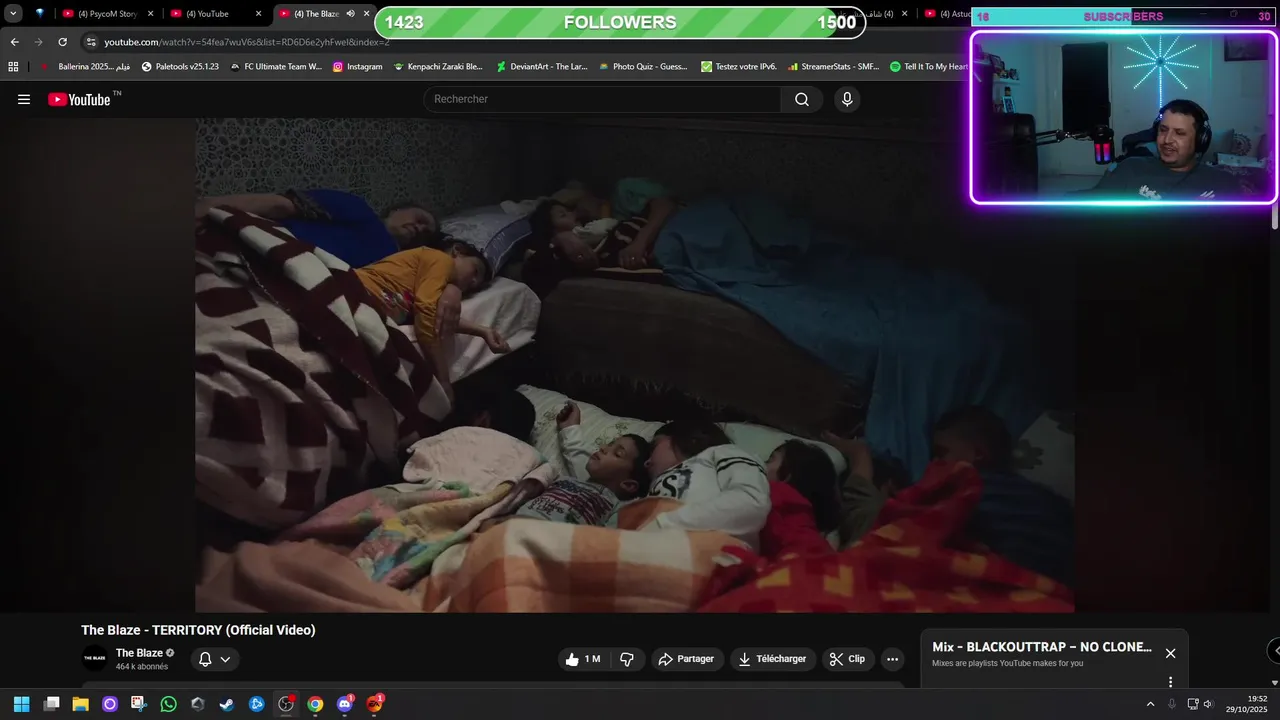
Task: Open Snipping Tool from taskbar
Action: [138, 704]
